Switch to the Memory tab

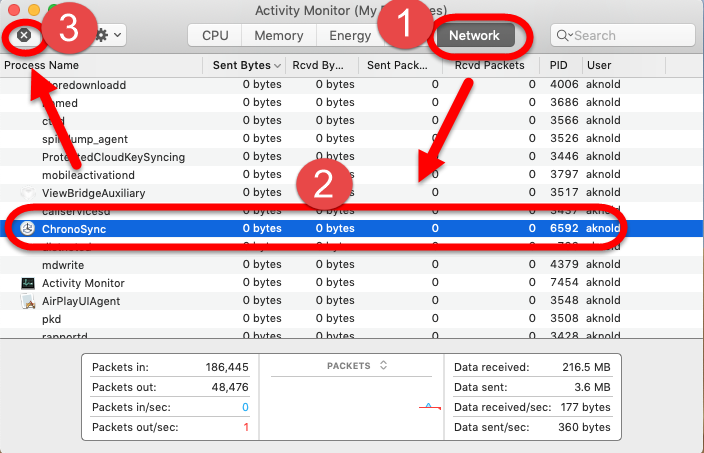pos(278,35)
